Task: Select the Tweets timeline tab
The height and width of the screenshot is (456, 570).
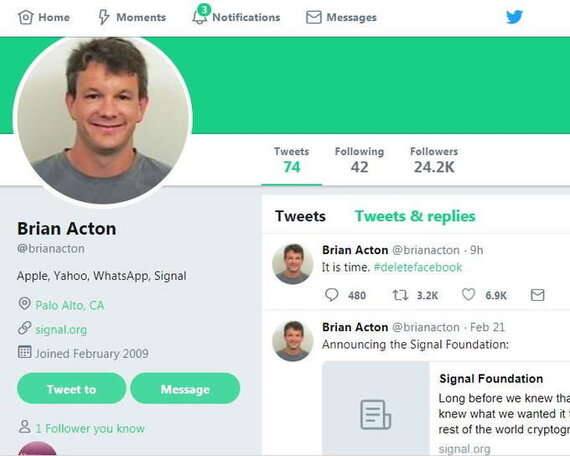Action: (300, 216)
